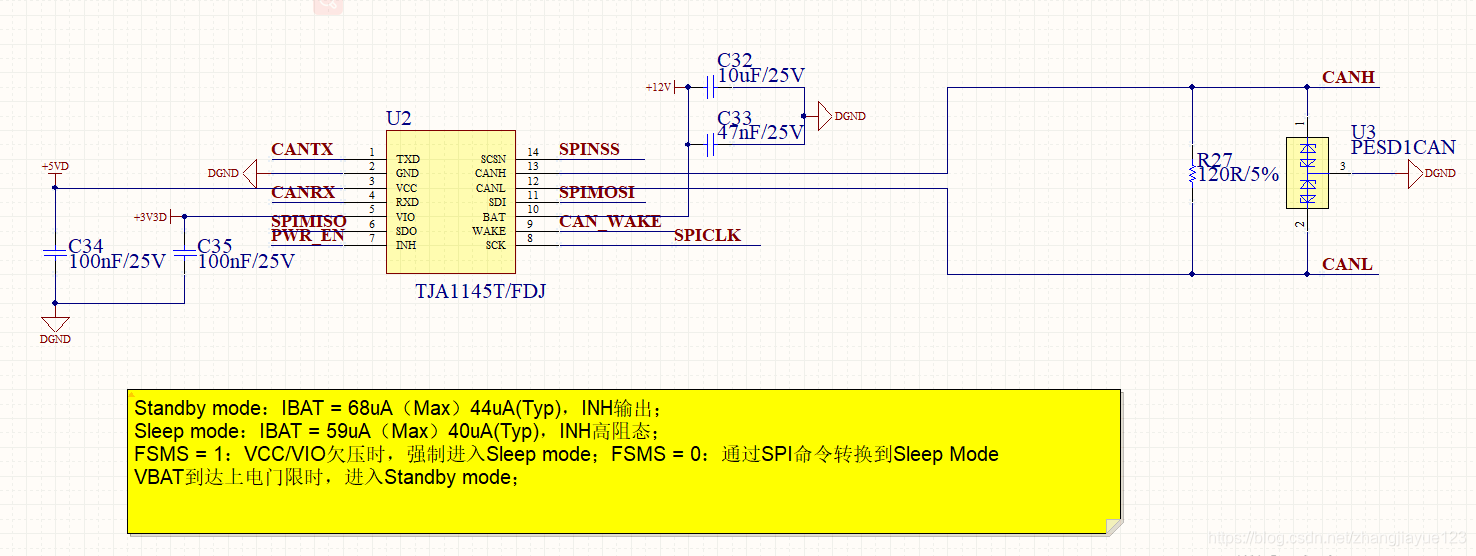Image resolution: width=1476 pixels, height=556 pixels.
Task: Click the note line starting "VBAT"
Action: pos(328,478)
